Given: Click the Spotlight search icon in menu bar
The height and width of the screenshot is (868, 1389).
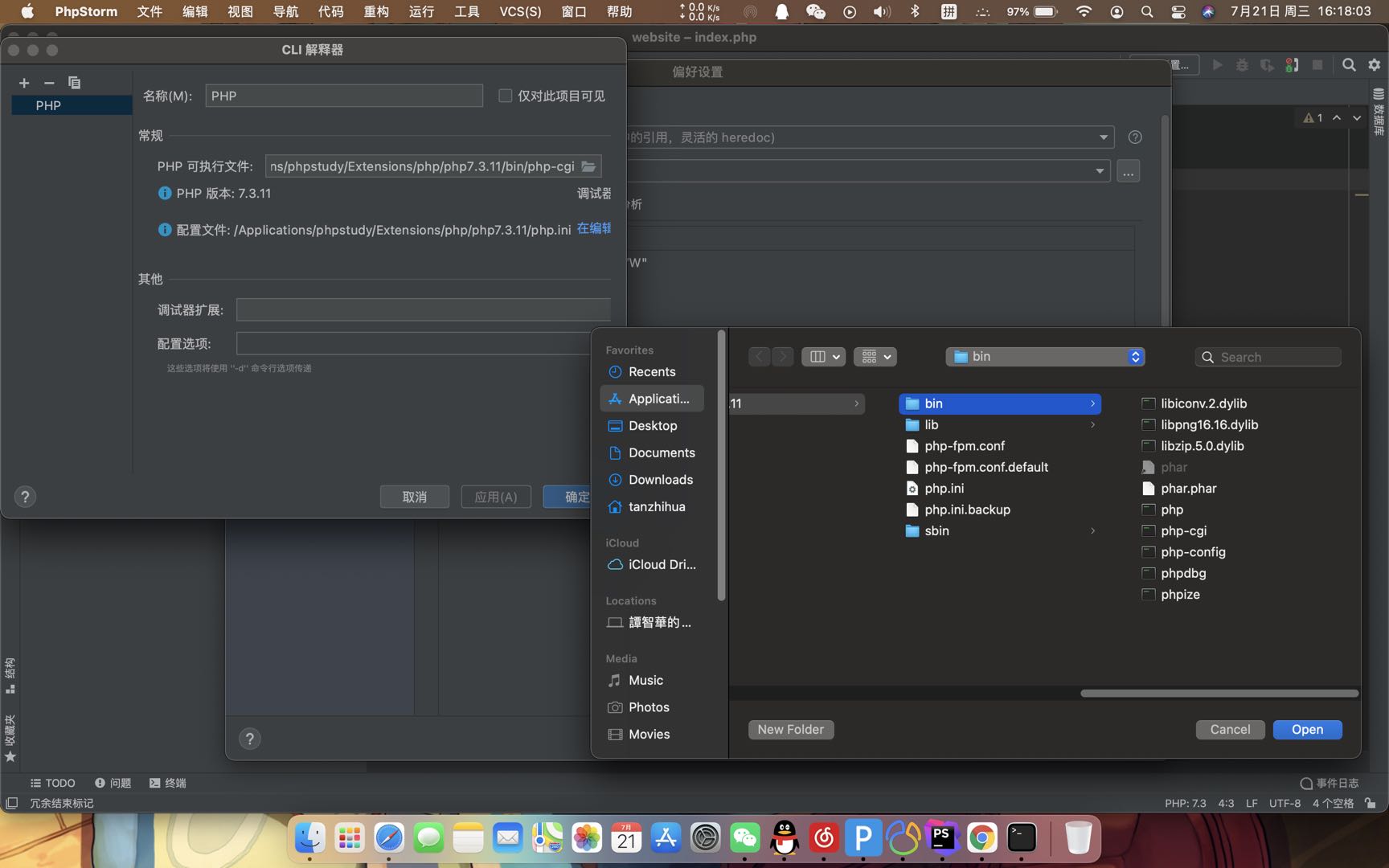Looking at the screenshot, I should click(x=1147, y=12).
